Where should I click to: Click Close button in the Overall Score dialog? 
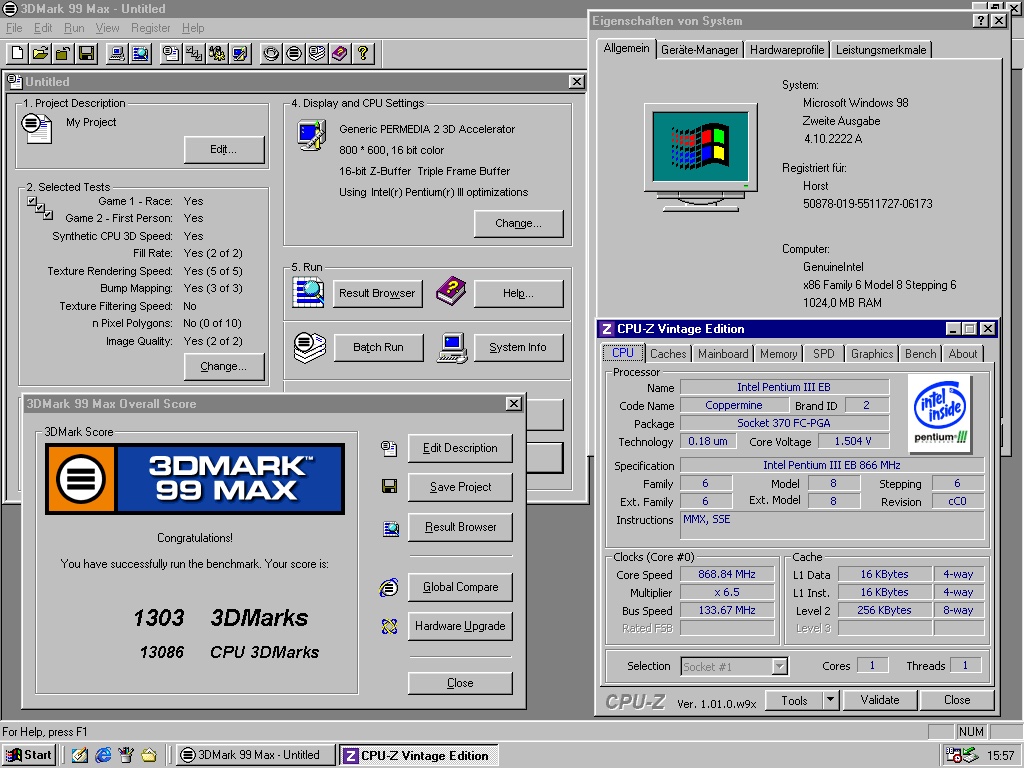coord(460,683)
